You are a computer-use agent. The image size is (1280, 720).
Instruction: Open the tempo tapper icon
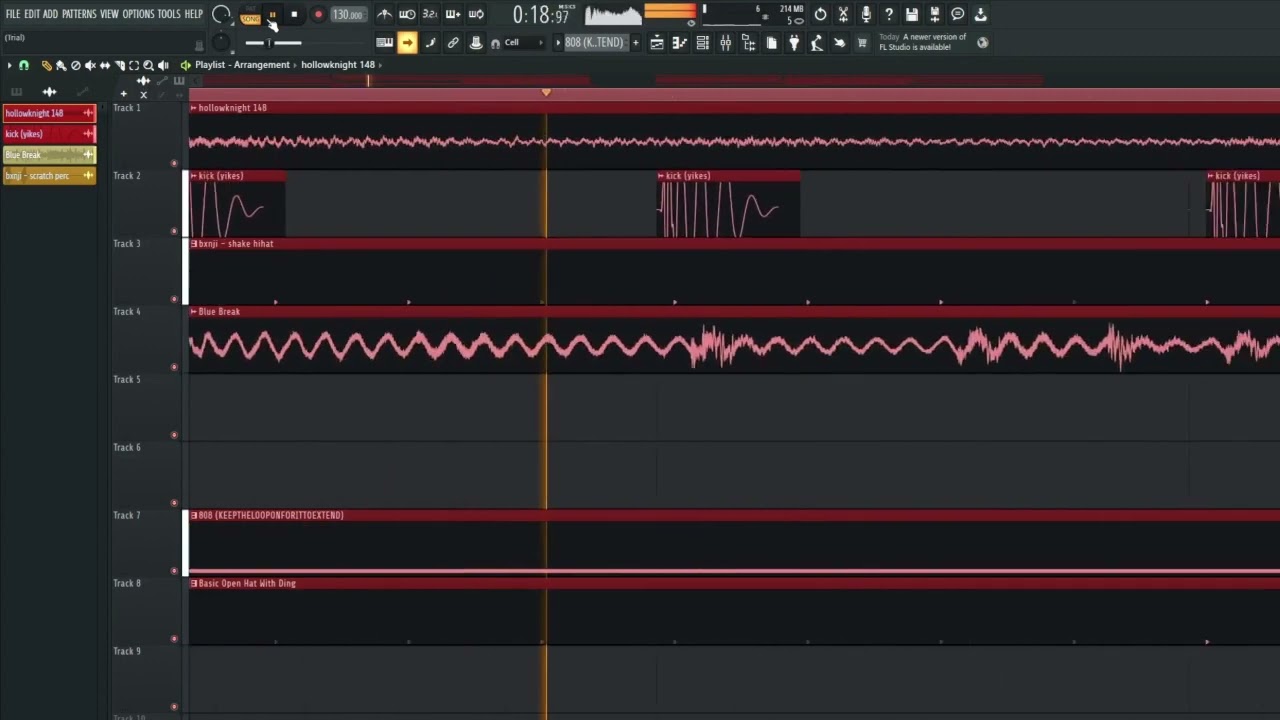(x=817, y=43)
